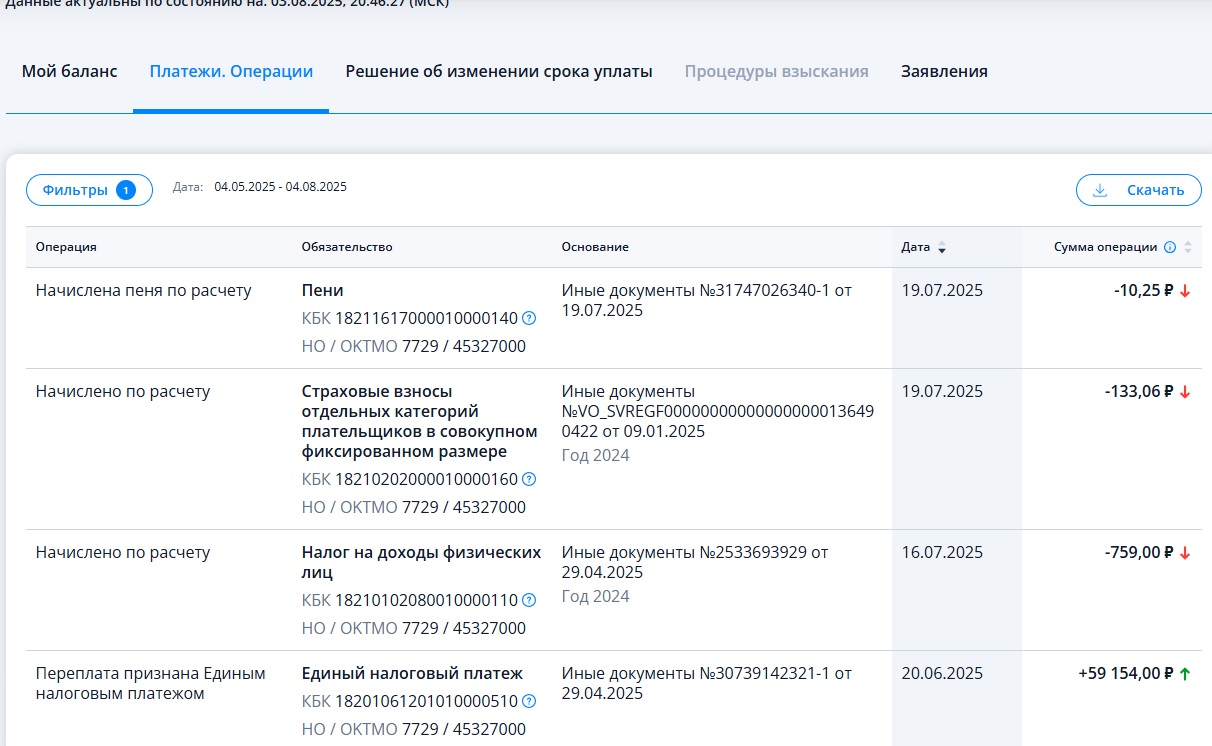Switch to the Мой баланс tab
This screenshot has width=1212, height=746.
click(x=70, y=72)
